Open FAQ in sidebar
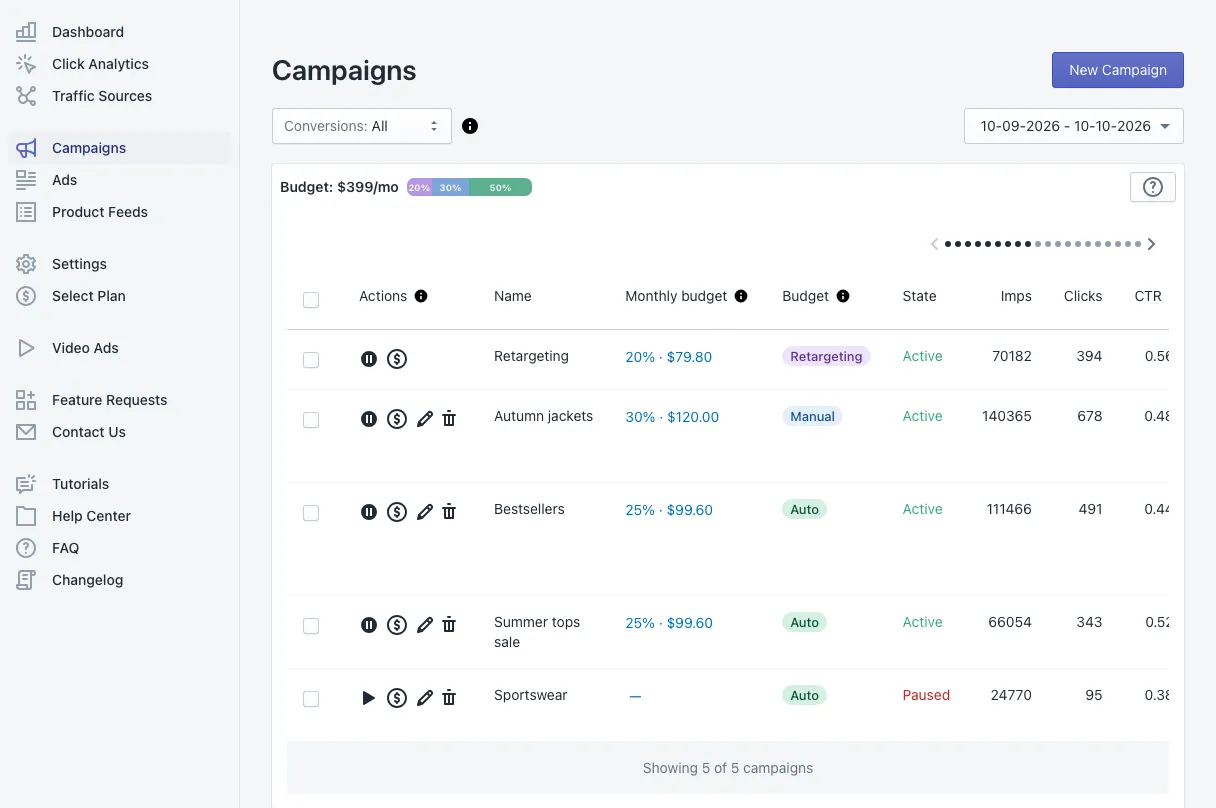The height and width of the screenshot is (808, 1216). point(119,548)
